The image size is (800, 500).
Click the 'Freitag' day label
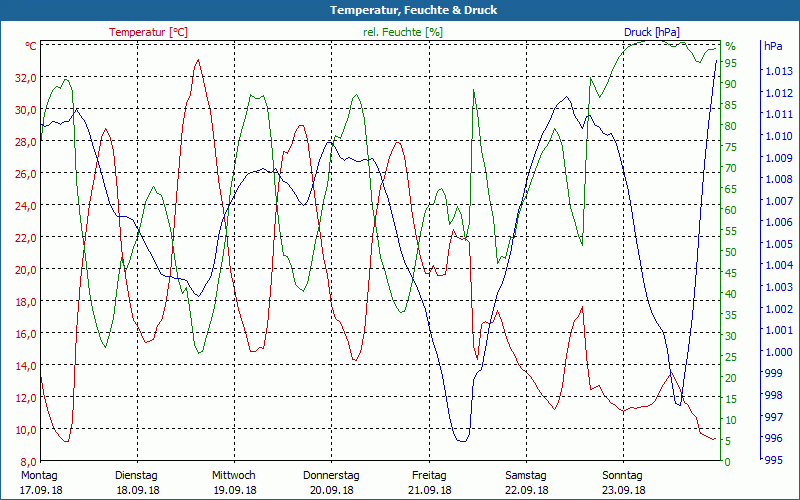click(429, 475)
